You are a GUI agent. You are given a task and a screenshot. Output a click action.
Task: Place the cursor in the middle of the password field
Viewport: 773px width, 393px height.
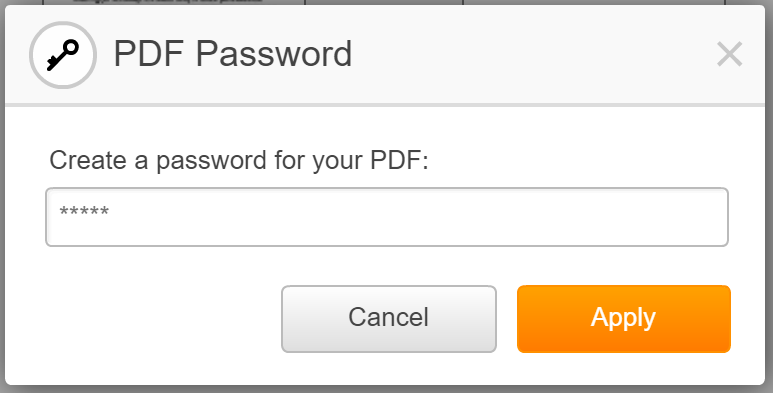tap(386, 217)
